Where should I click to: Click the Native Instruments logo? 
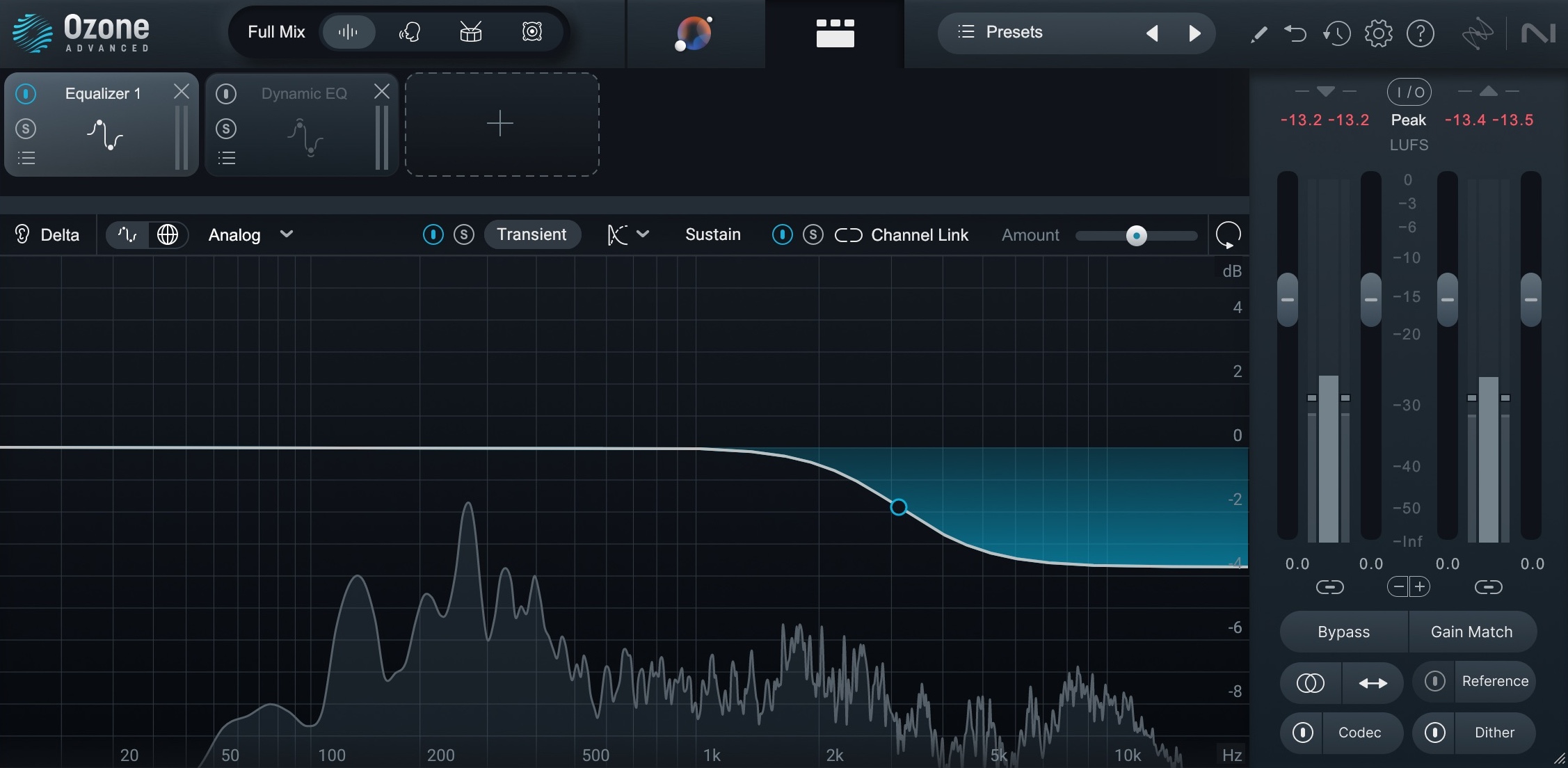1538,33
